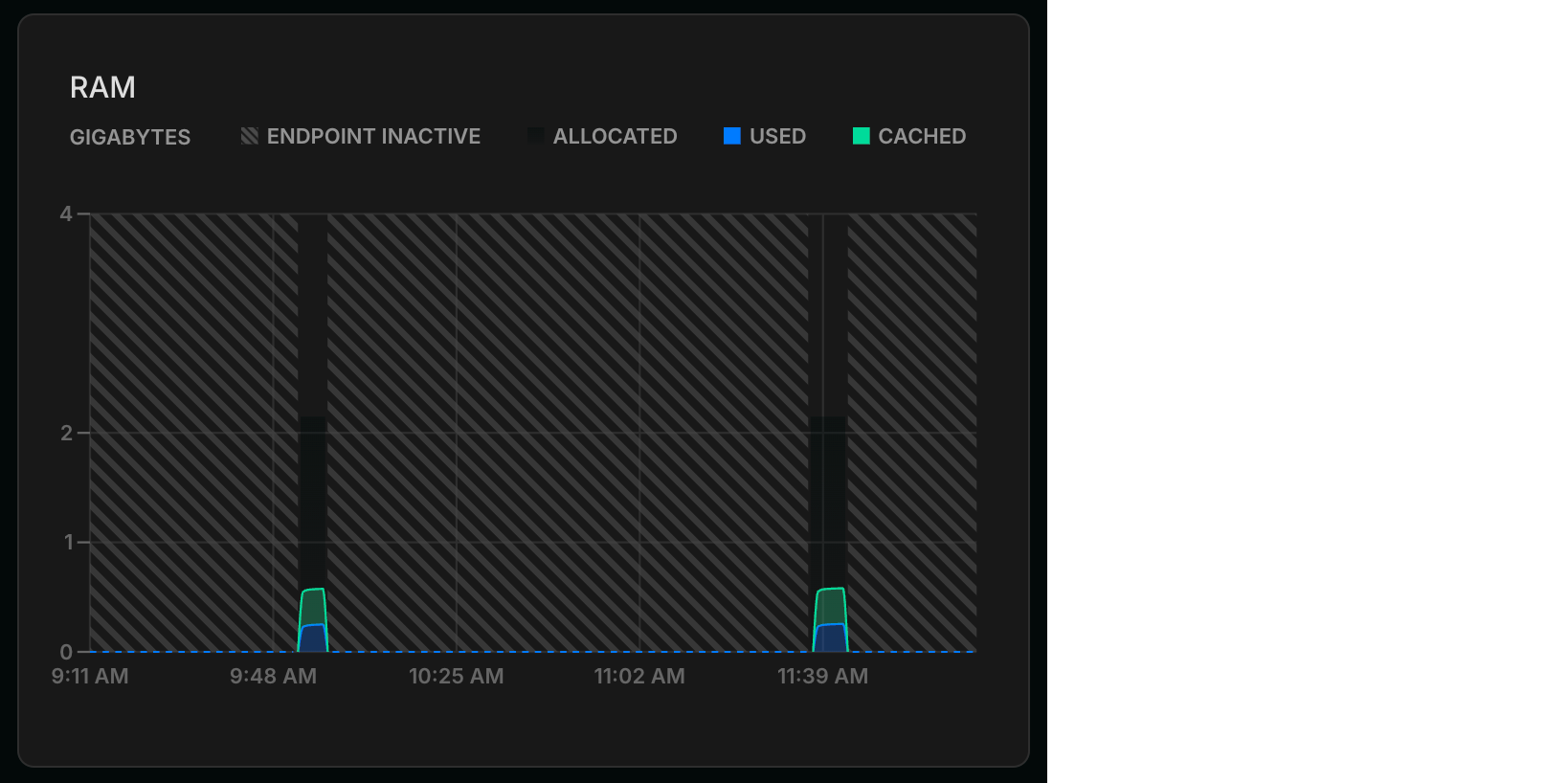Viewport: 1568px width, 783px height.
Task: Click the dark Allocated legend square
Action: point(536,136)
